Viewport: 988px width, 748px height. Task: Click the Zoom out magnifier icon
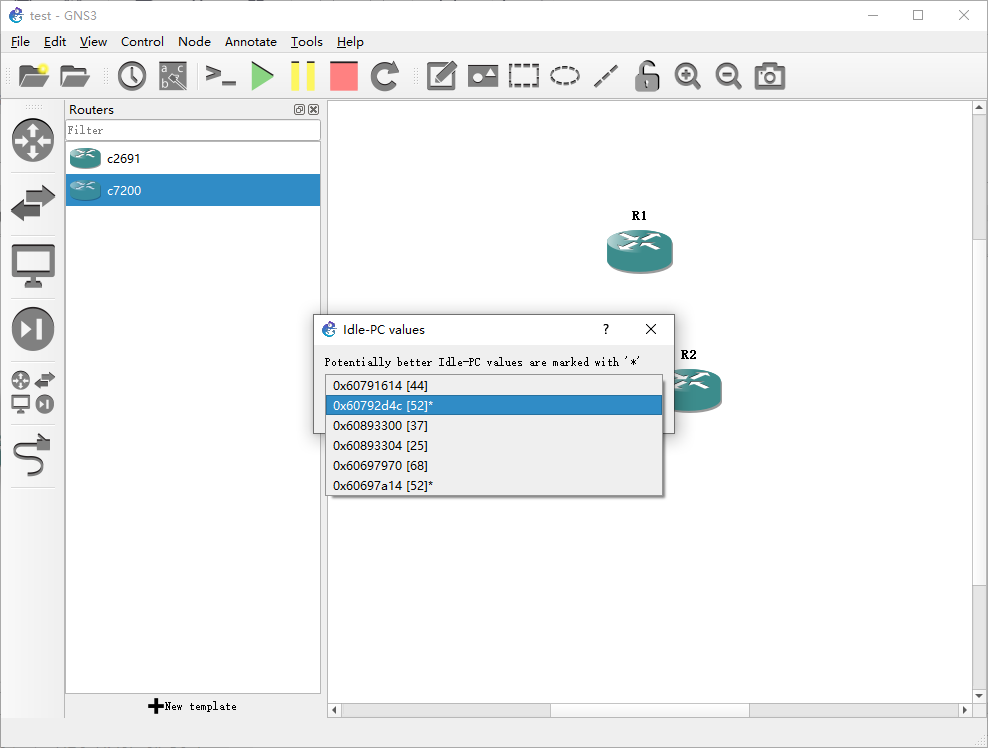(728, 76)
